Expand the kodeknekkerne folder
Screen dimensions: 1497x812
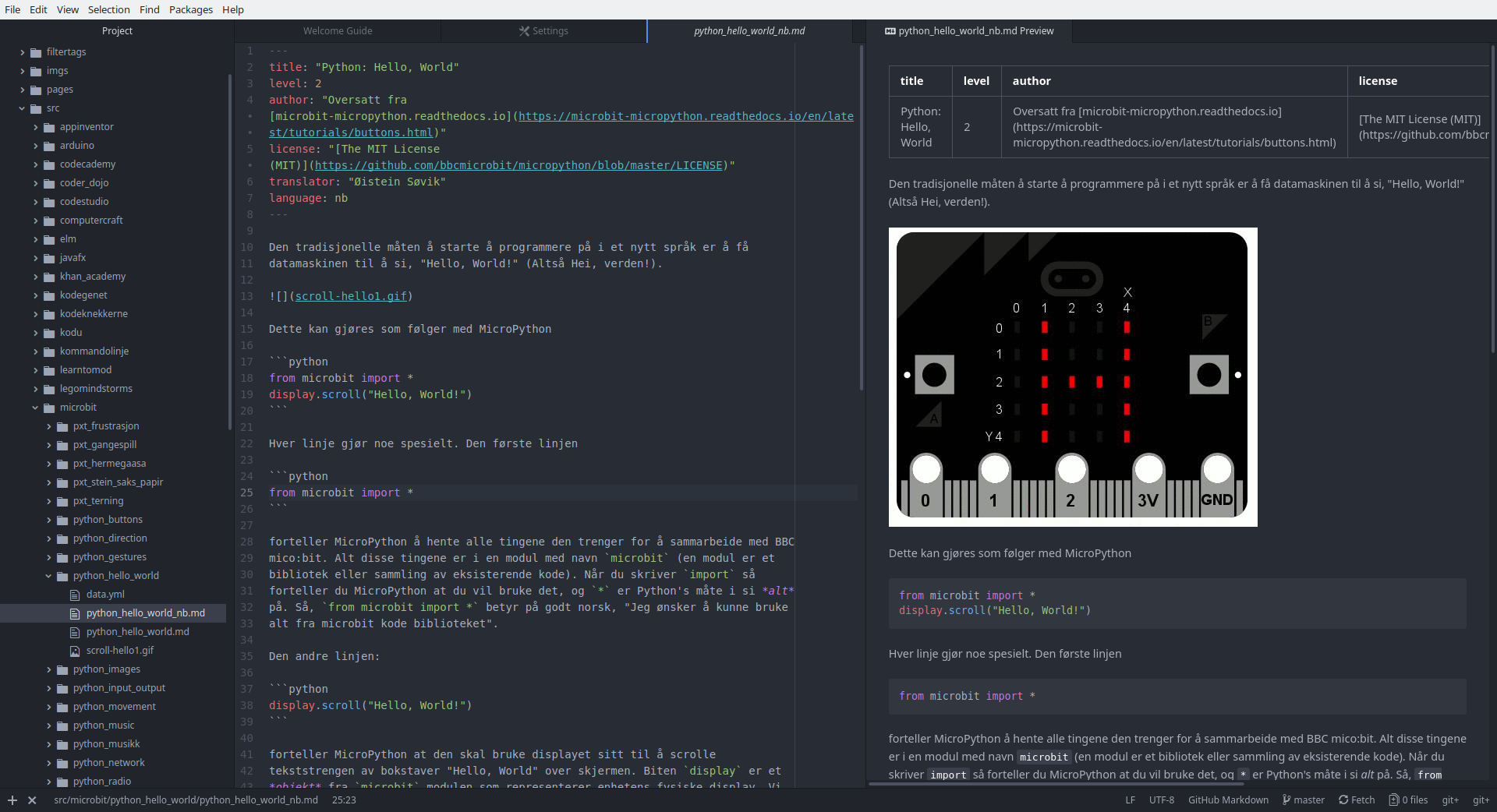35,314
